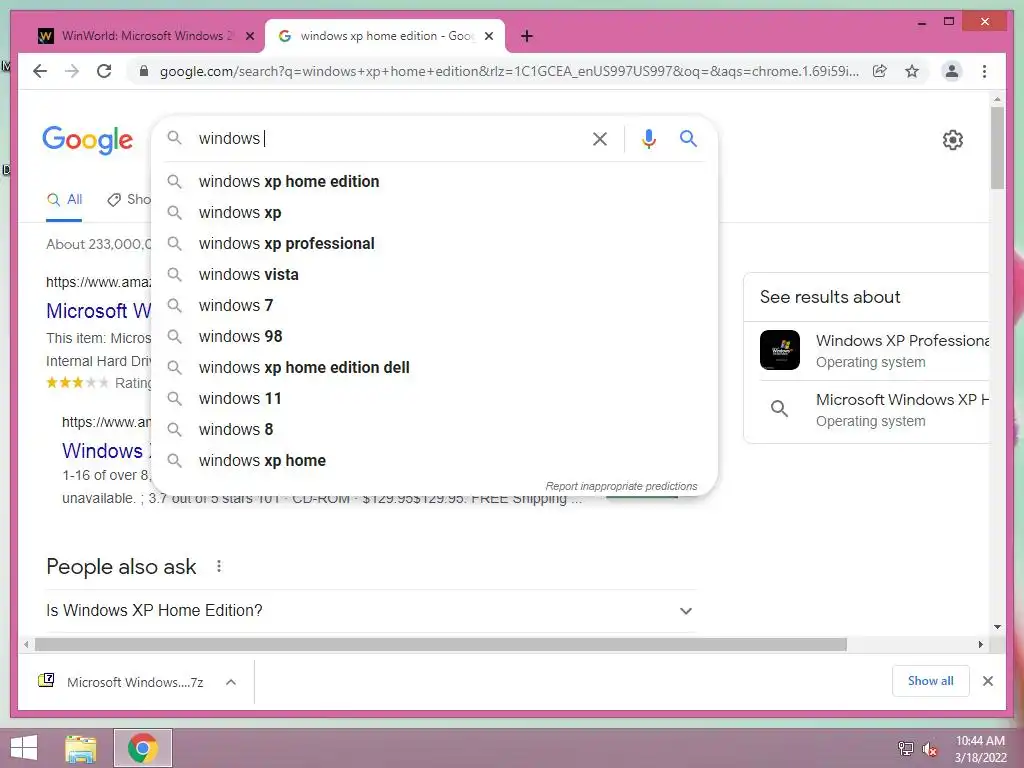Viewport: 1024px width, 768px height.
Task: Open Windows Start menu
Action: coord(24,748)
